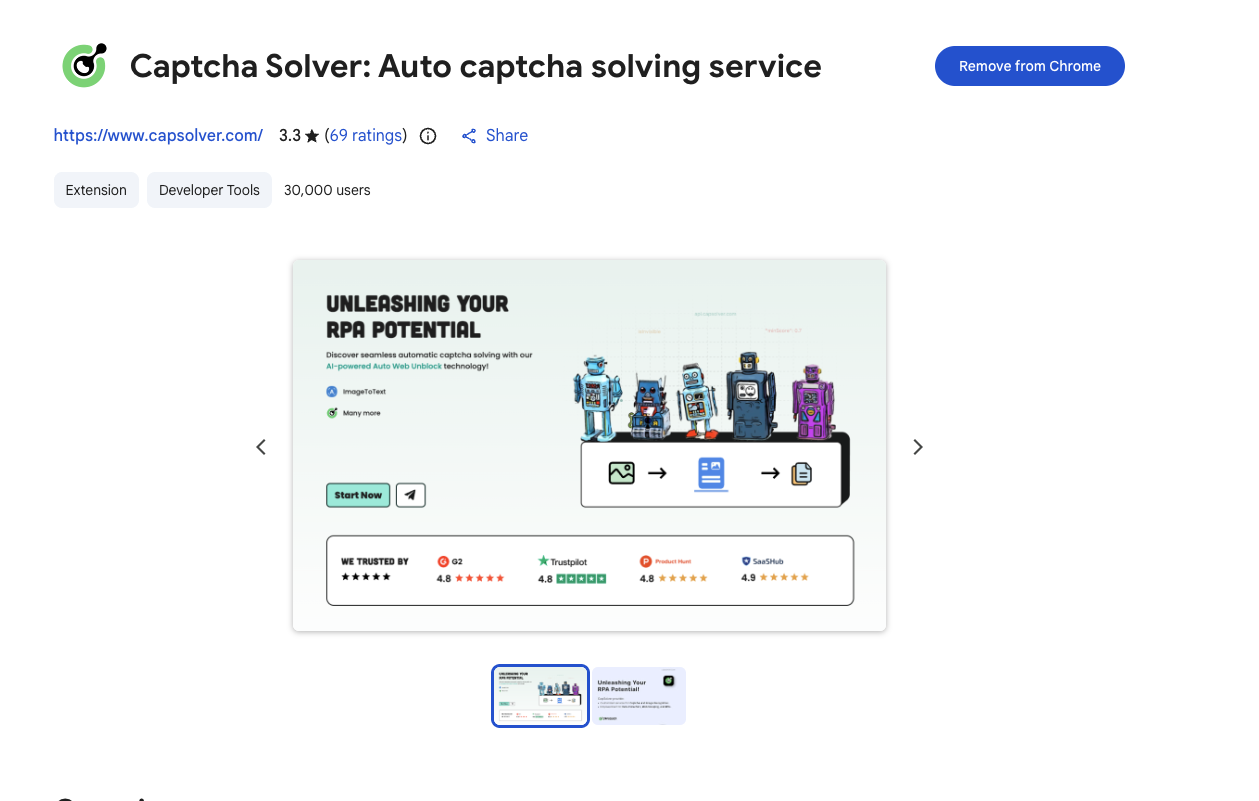Click the Trustpilot star logo
Viewport: 1259px width, 801px height.
(x=544, y=562)
